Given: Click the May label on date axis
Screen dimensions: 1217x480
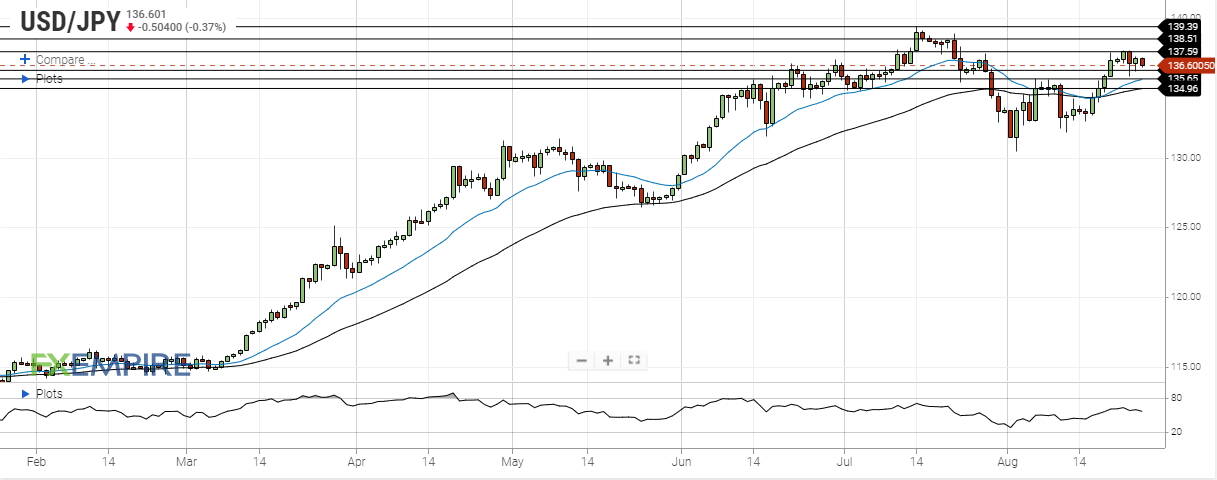Looking at the screenshot, I should tap(512, 464).
